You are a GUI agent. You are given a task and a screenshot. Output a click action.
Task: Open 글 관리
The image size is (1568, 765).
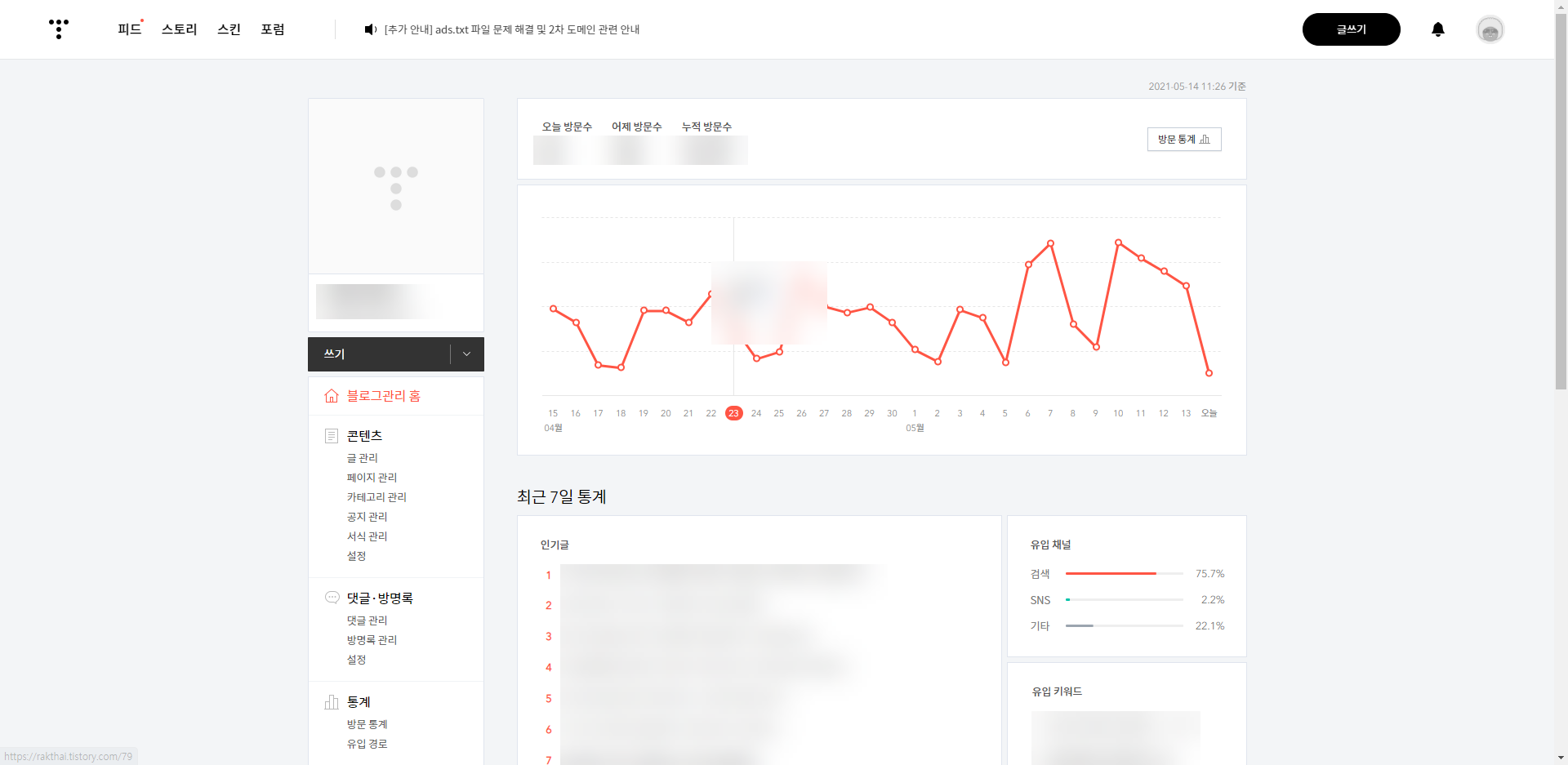pos(363,458)
